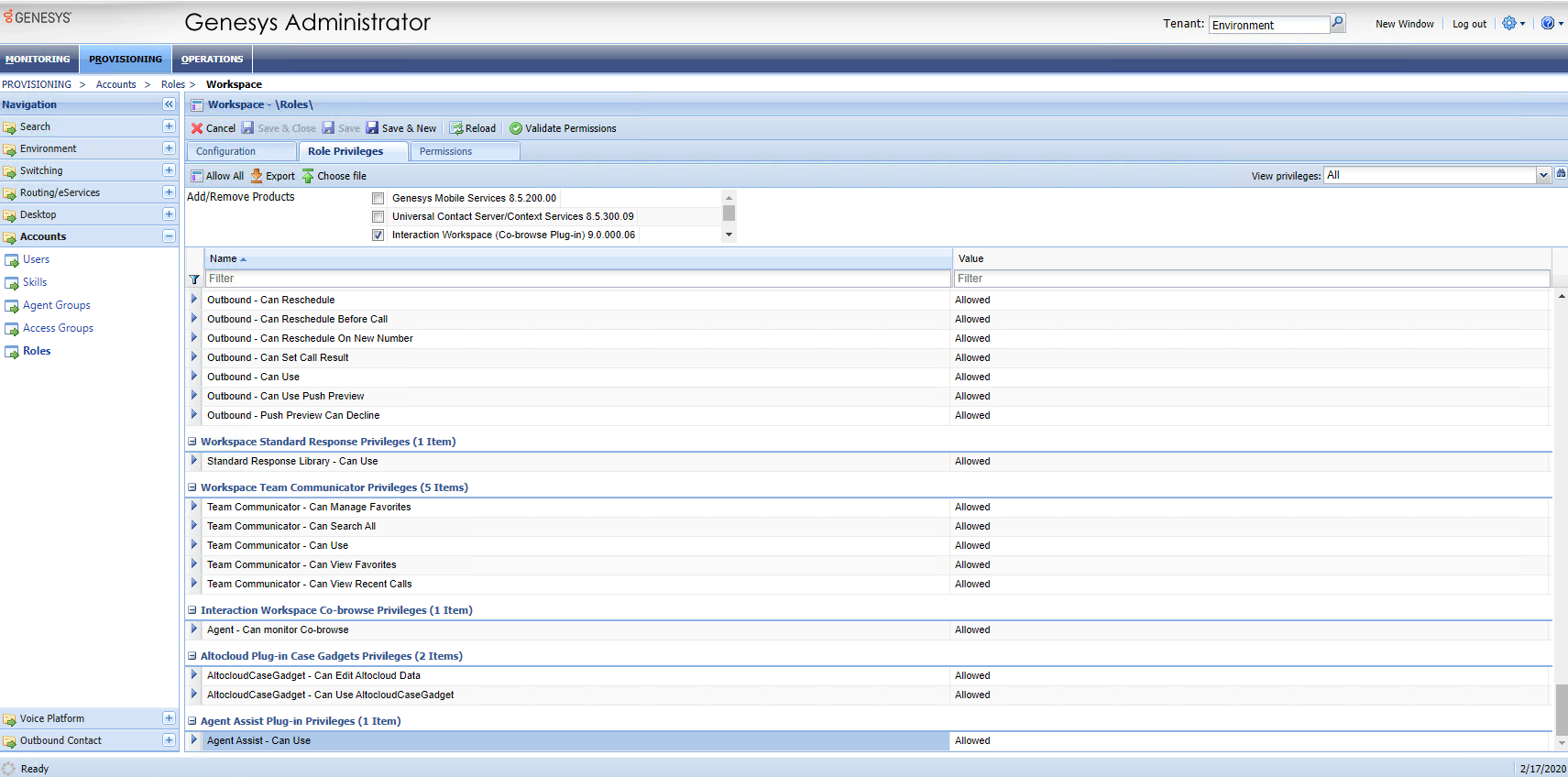
Task: Open Users in Accounts navigation
Action: pos(37,259)
